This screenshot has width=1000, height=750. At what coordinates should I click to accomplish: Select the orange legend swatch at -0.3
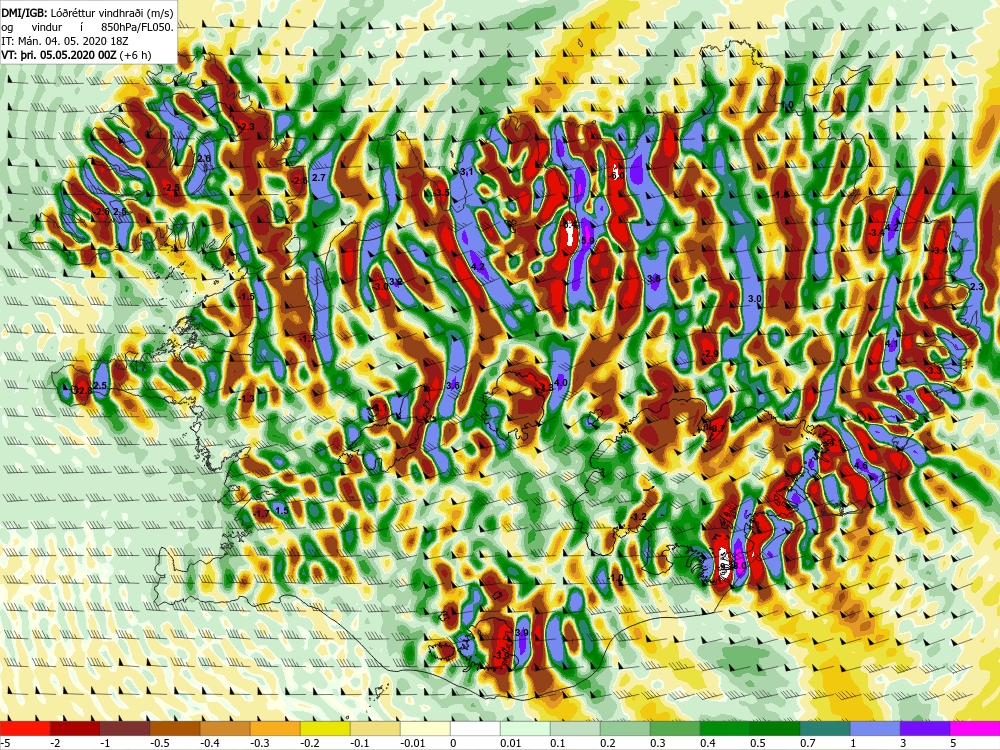[x=275, y=728]
